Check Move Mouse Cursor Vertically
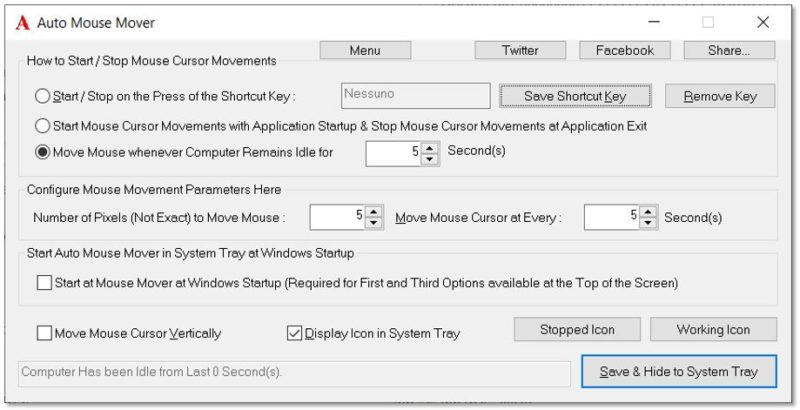Image resolution: width=800 pixels, height=410 pixels. coord(44,334)
